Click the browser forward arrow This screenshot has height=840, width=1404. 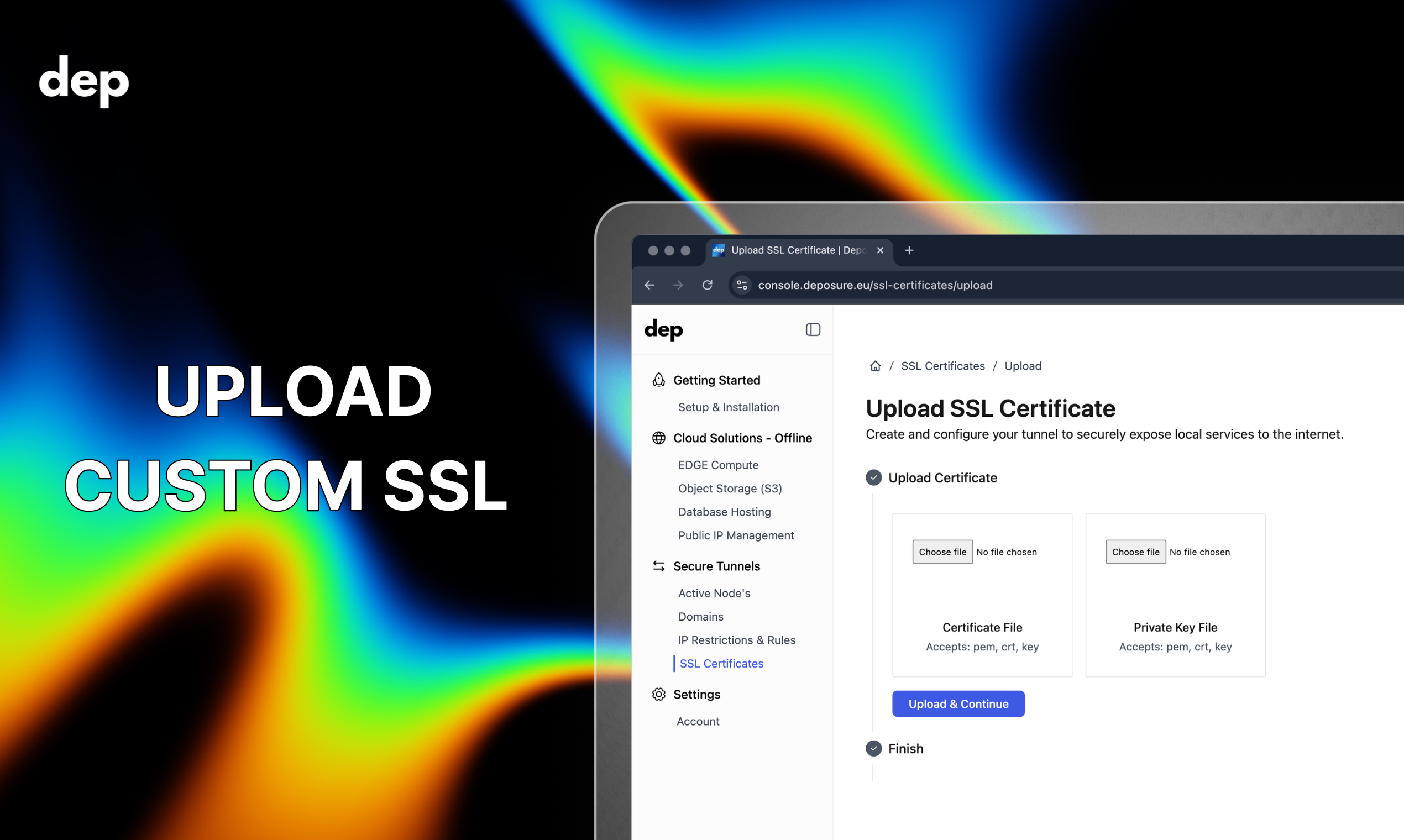click(678, 285)
